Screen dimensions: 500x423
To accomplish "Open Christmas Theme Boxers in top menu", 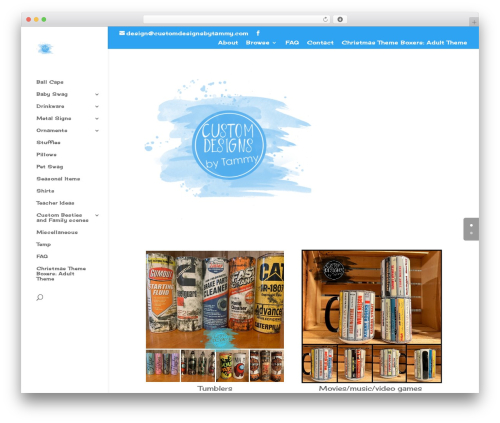I will [404, 43].
